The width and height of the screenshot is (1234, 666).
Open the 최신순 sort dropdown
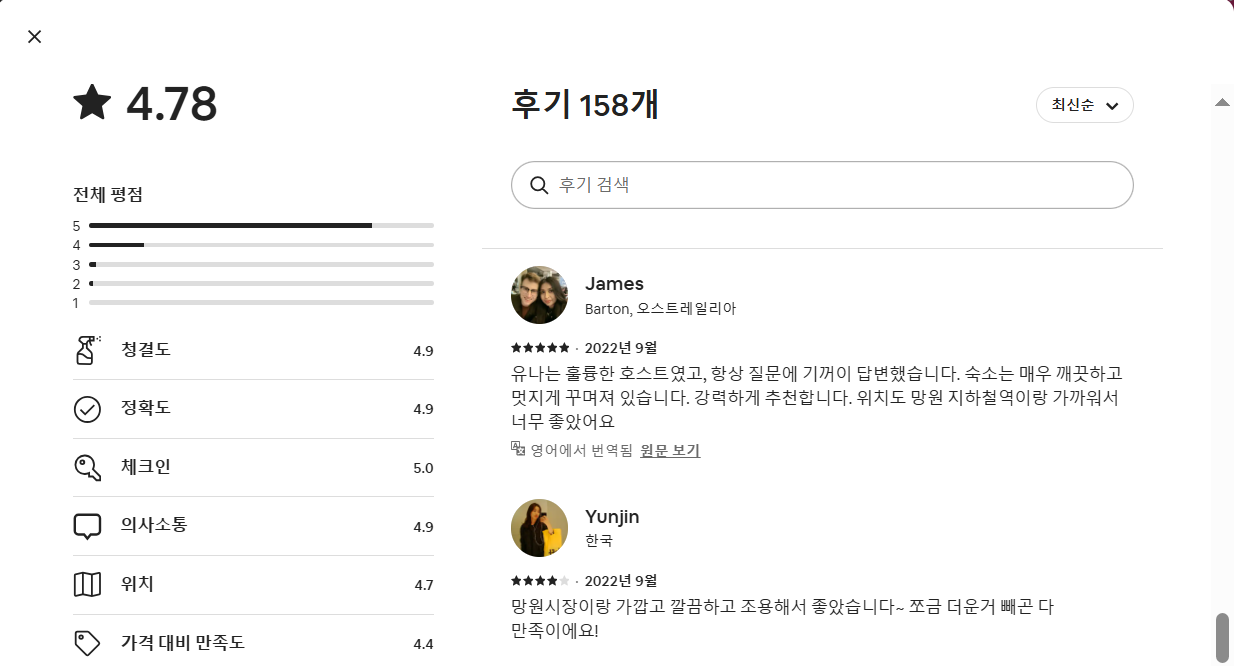coord(1084,105)
